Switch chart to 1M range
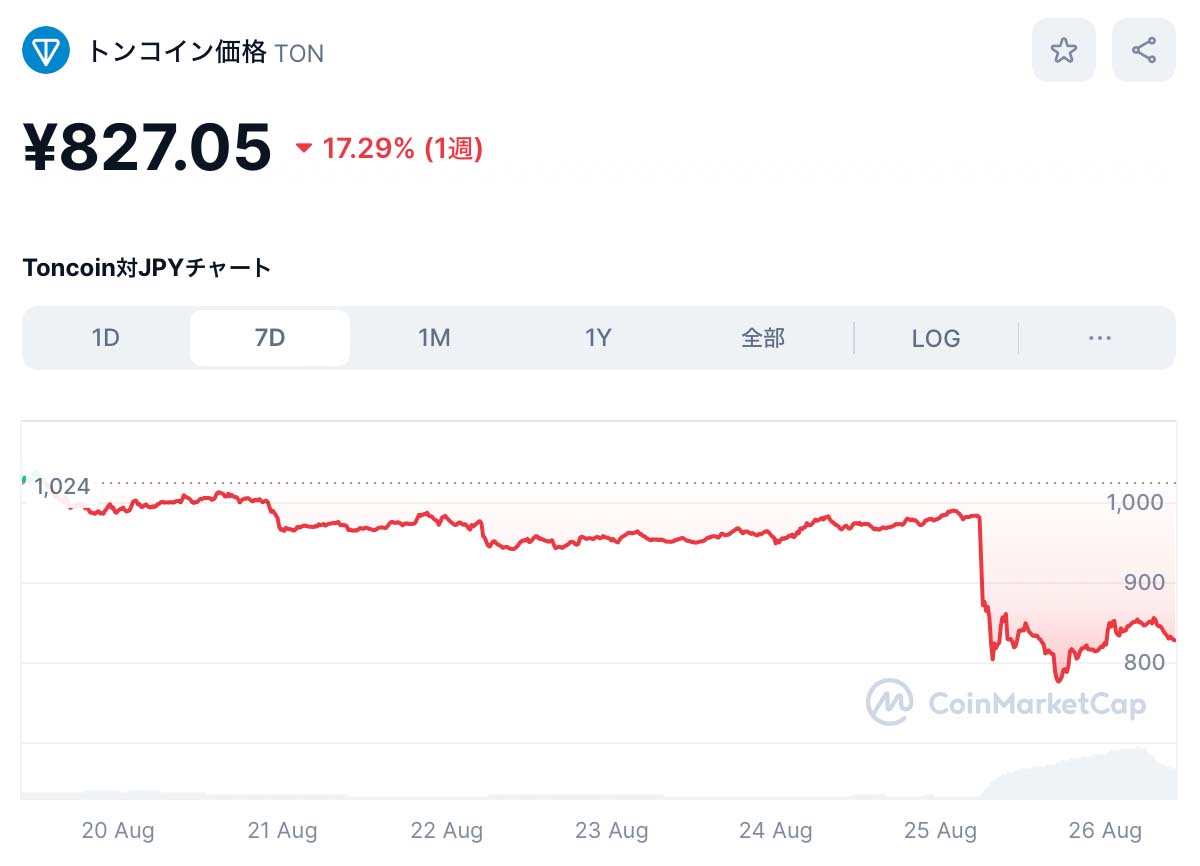1200x866 pixels. click(434, 338)
